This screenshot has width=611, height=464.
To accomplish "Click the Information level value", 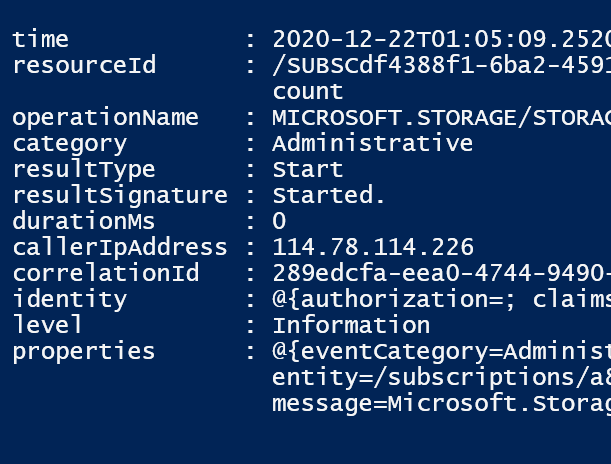I will coord(350,326).
